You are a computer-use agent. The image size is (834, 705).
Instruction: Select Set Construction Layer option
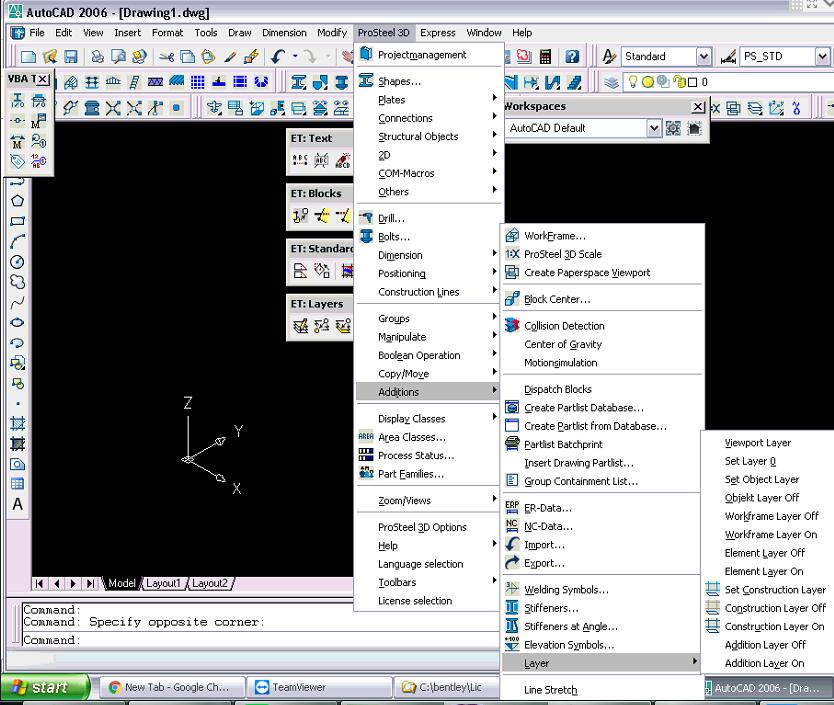(x=769, y=590)
